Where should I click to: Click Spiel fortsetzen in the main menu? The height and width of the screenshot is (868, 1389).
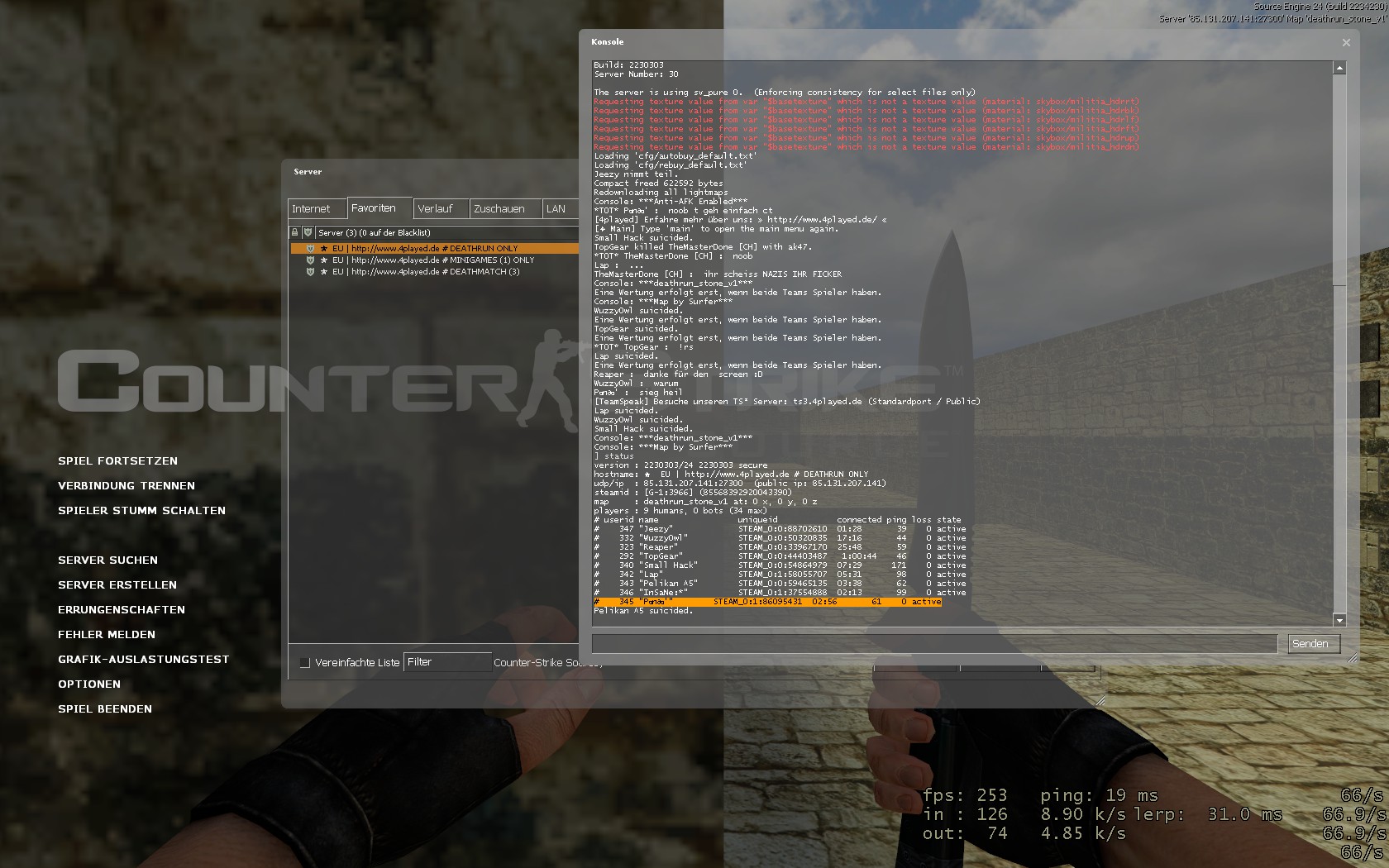[117, 461]
